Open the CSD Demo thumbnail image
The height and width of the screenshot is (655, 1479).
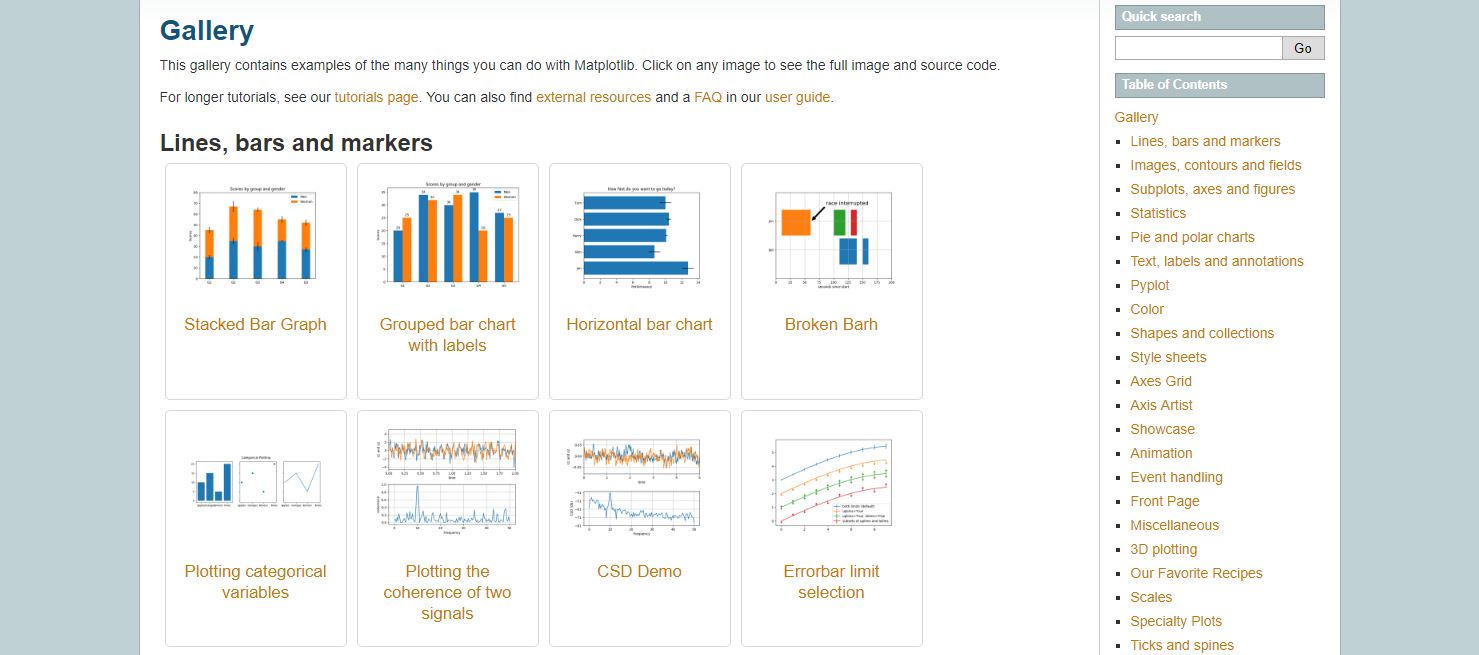click(x=639, y=483)
